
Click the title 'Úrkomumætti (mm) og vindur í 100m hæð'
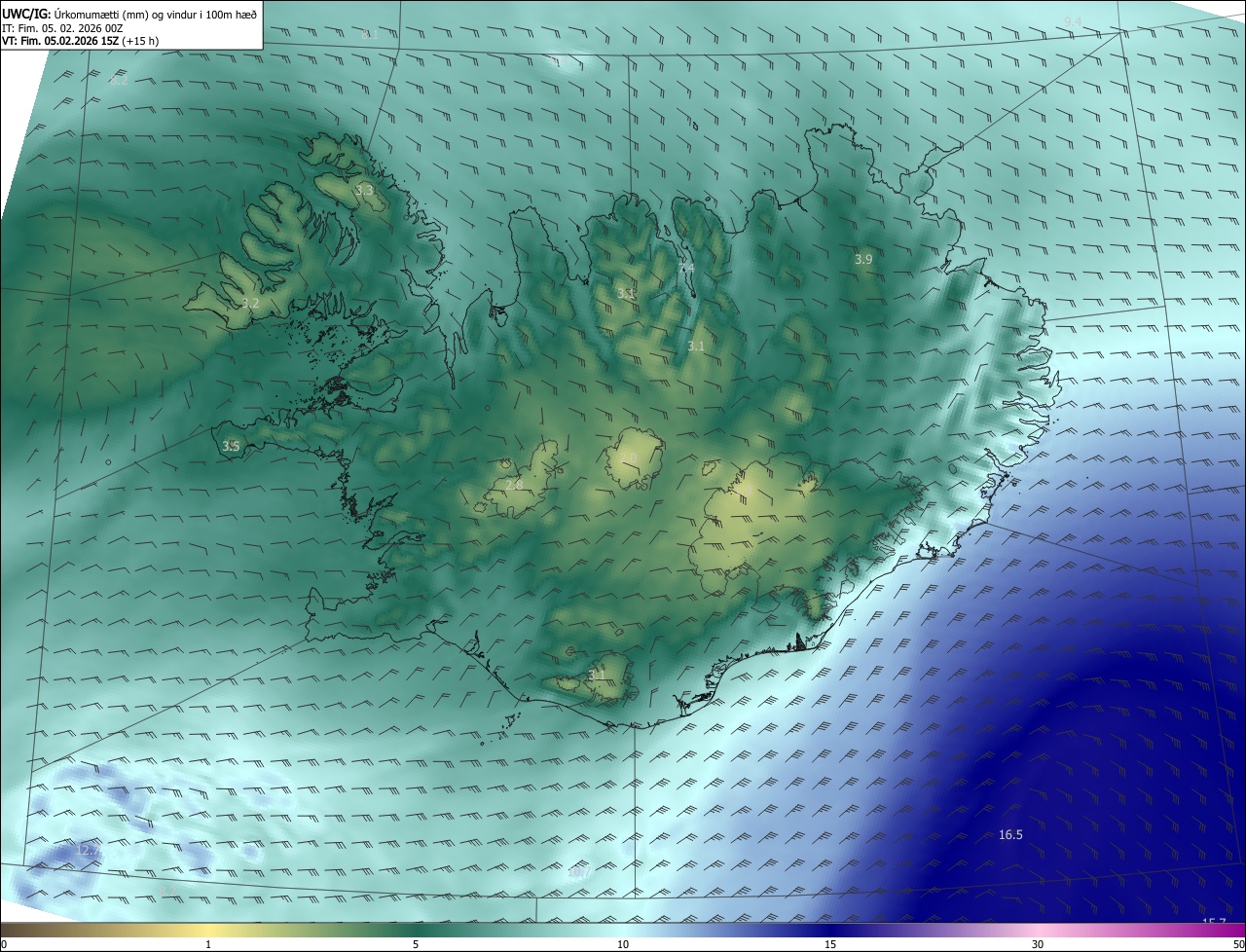click(x=155, y=15)
